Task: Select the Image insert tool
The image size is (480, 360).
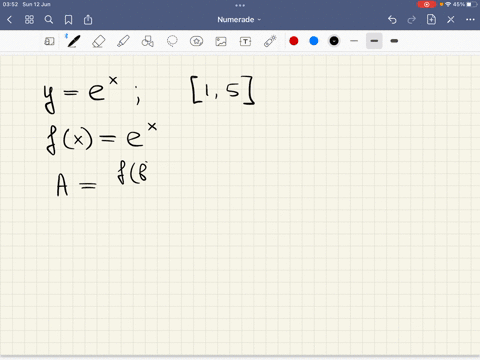Action: pyautogui.click(x=221, y=41)
